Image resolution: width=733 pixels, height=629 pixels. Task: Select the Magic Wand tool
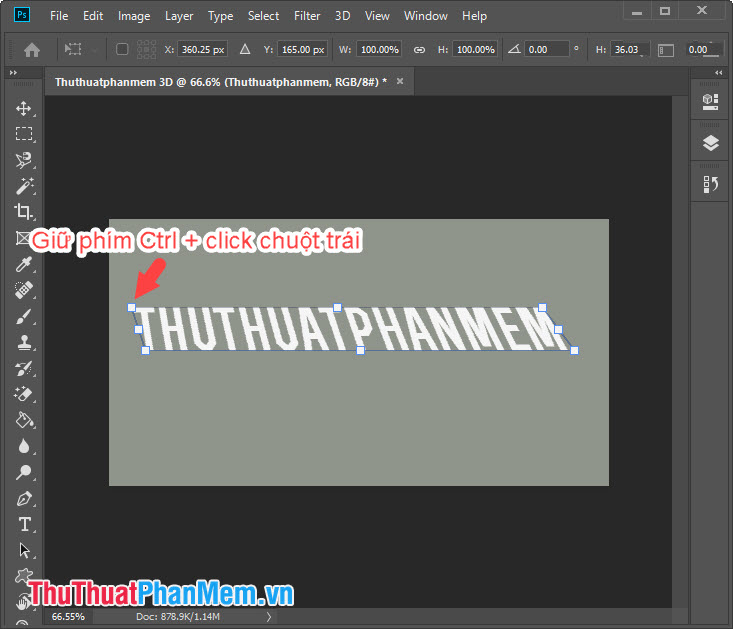click(23, 186)
